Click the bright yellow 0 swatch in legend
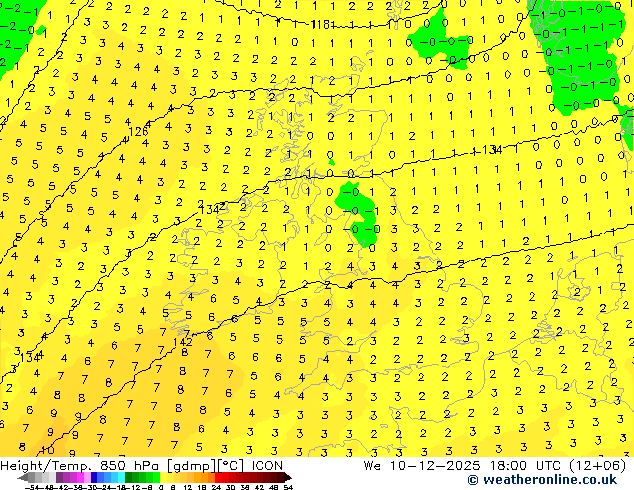Viewport: 634px width, 490px height. pos(163,477)
